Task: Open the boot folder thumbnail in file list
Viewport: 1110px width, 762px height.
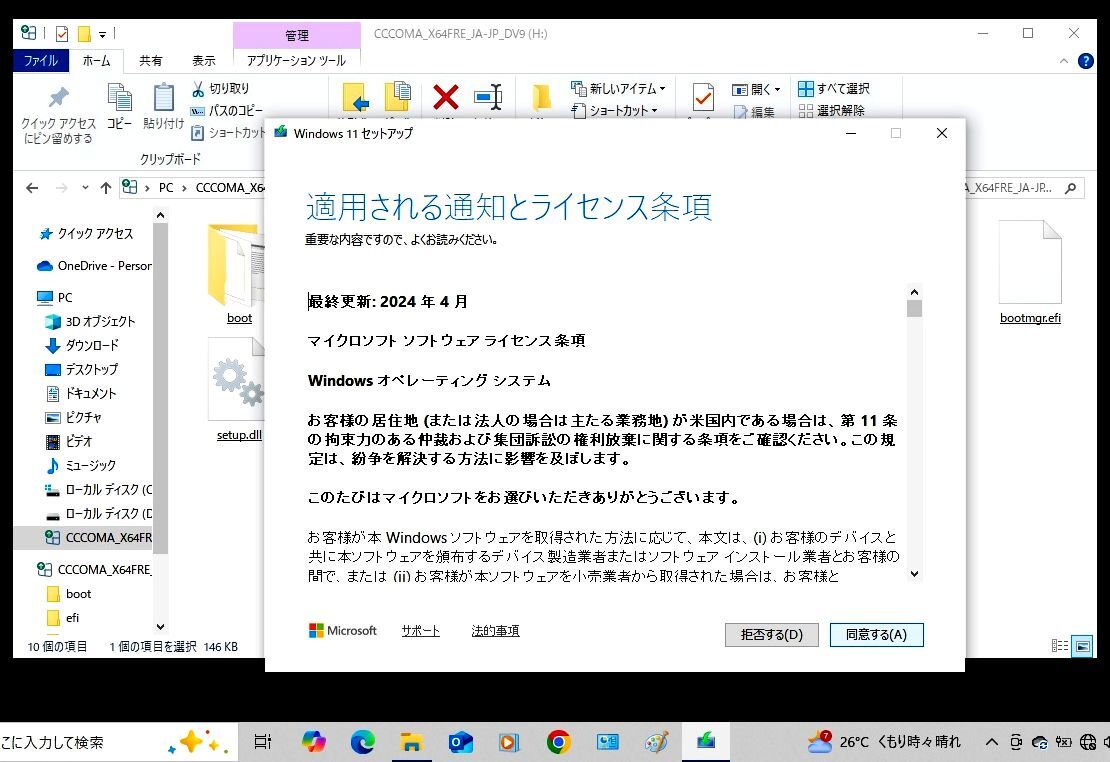Action: (x=236, y=265)
